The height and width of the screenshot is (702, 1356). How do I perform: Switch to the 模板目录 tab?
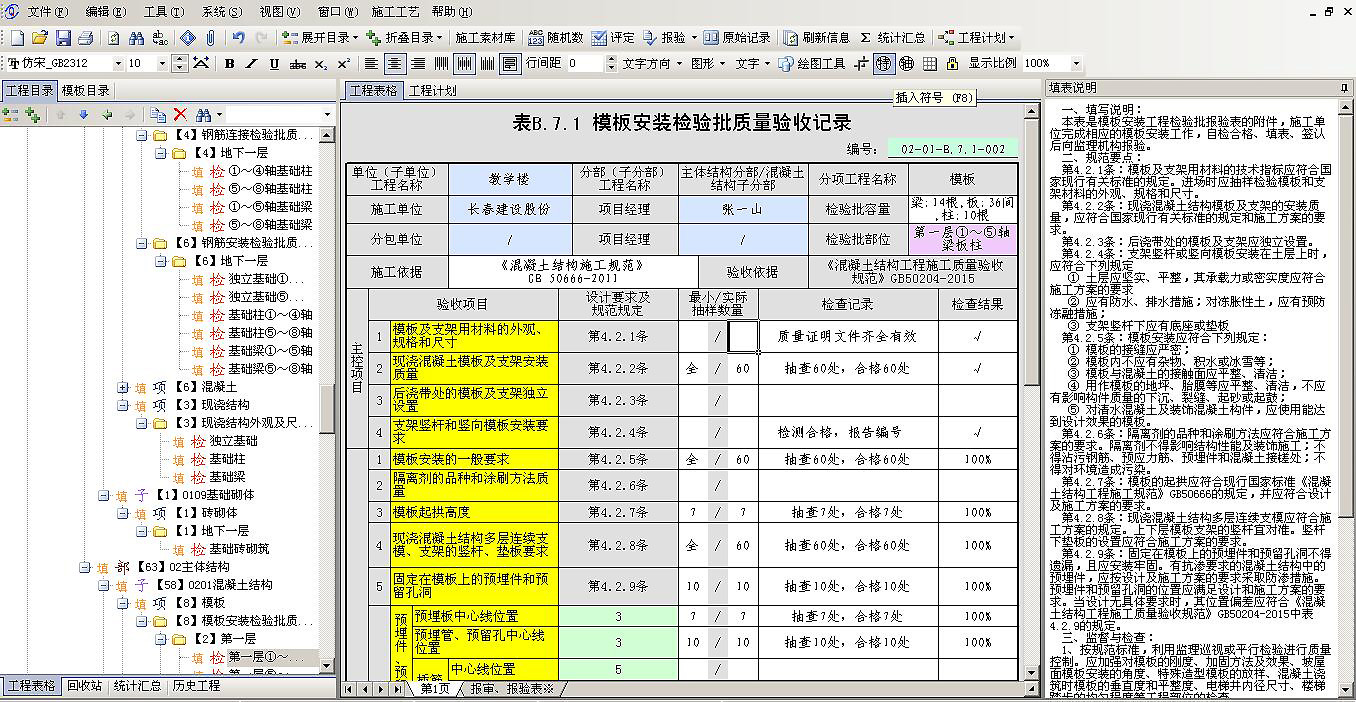pyautogui.click(x=86, y=91)
